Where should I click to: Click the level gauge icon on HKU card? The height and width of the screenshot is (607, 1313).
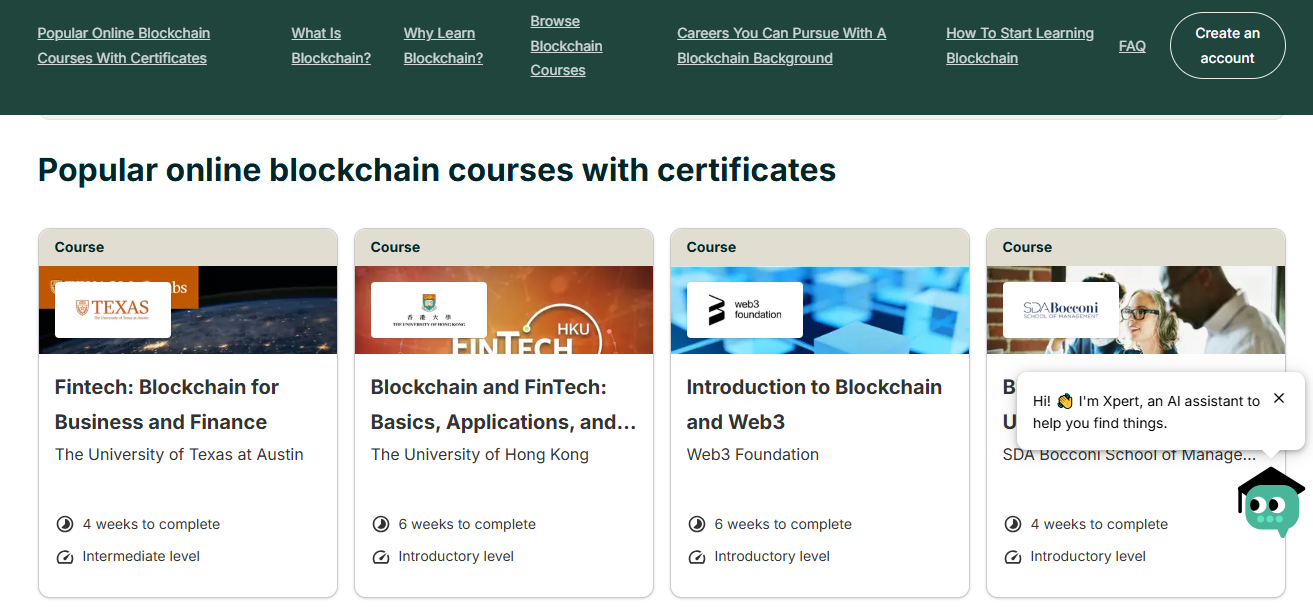(381, 557)
